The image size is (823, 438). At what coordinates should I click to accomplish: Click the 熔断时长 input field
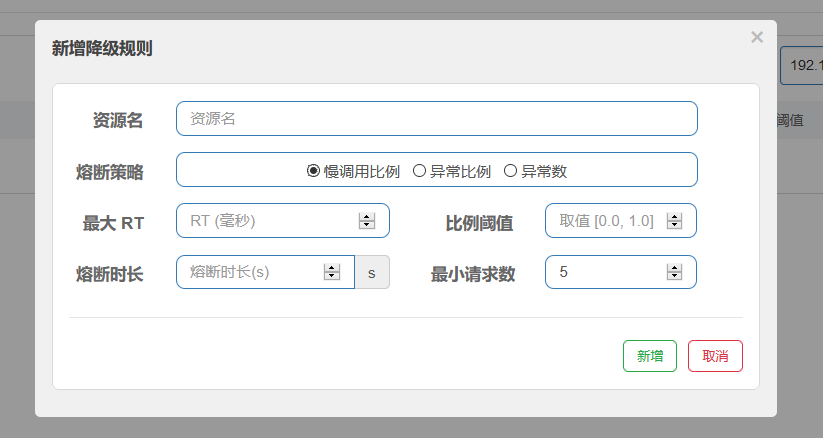click(x=250, y=272)
